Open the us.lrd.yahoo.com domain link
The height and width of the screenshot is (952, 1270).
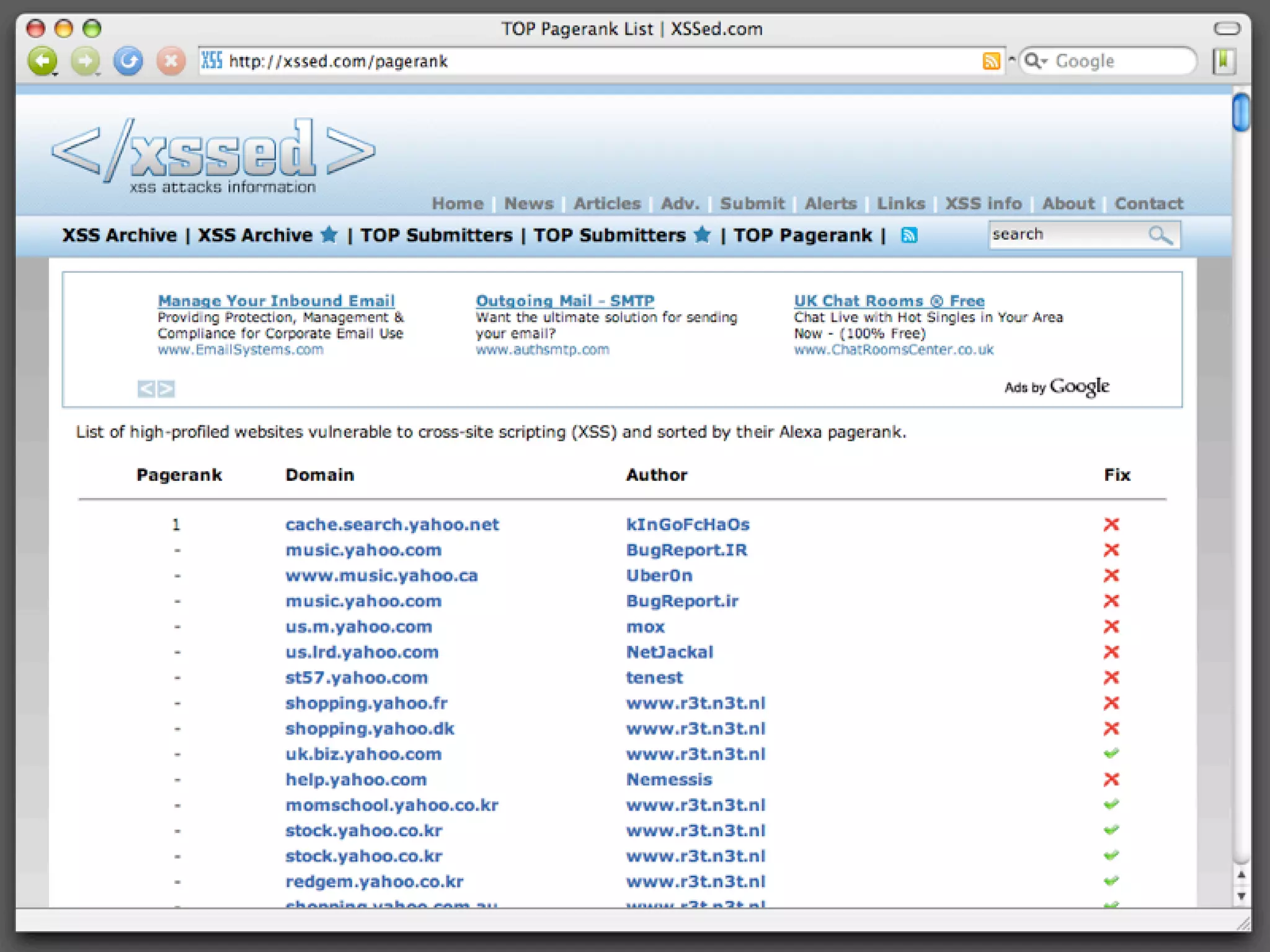click(x=362, y=652)
